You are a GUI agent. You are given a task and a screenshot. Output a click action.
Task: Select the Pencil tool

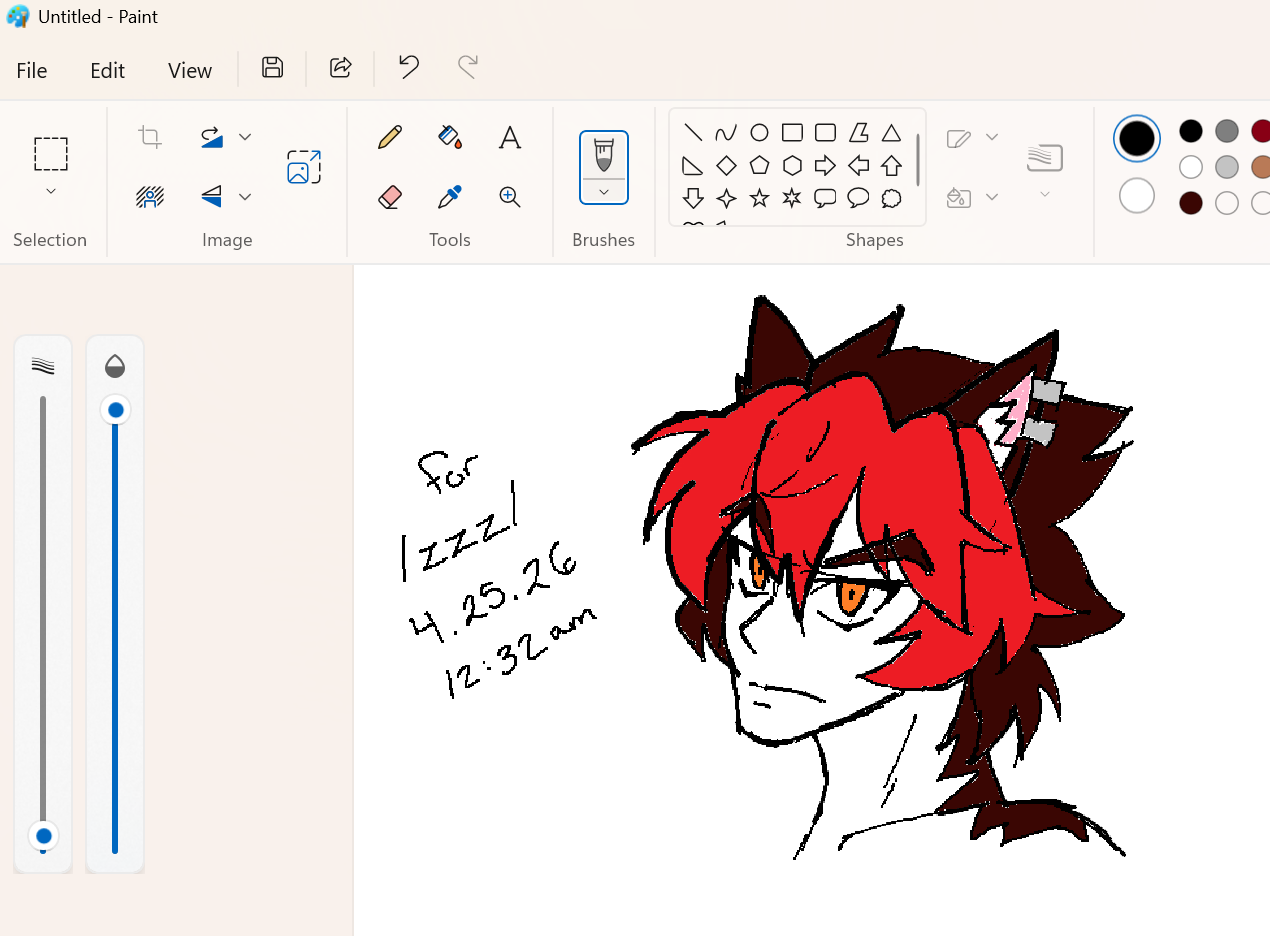390,137
